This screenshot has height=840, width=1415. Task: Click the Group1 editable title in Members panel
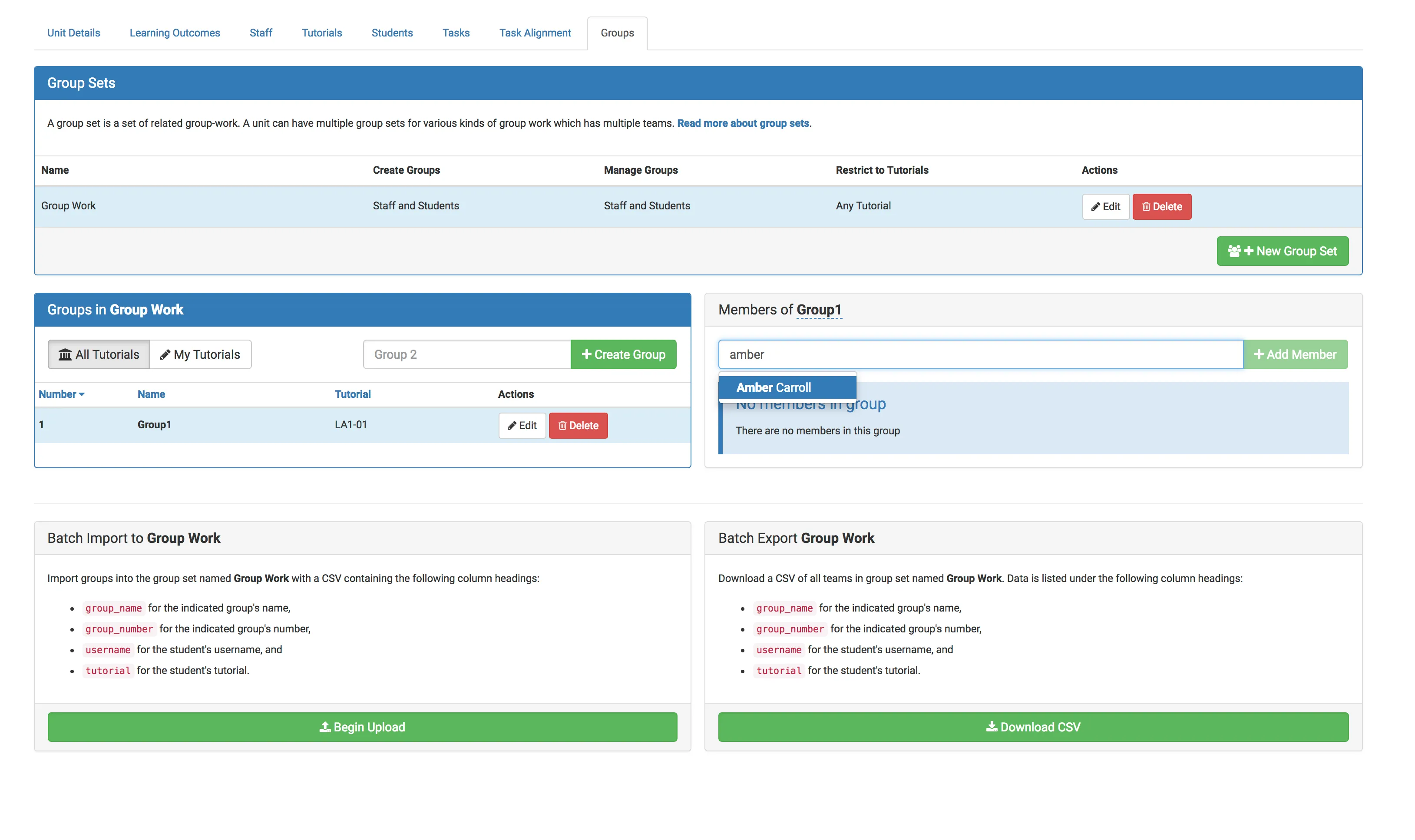pyautogui.click(x=818, y=310)
